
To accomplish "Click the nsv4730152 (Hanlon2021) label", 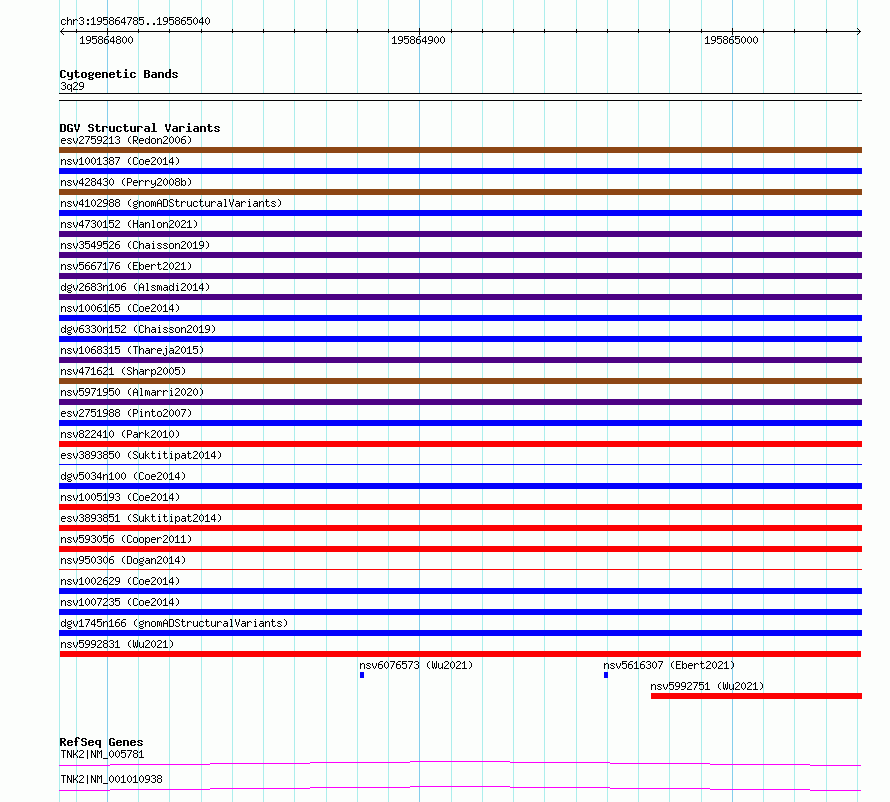I will 129,224.
